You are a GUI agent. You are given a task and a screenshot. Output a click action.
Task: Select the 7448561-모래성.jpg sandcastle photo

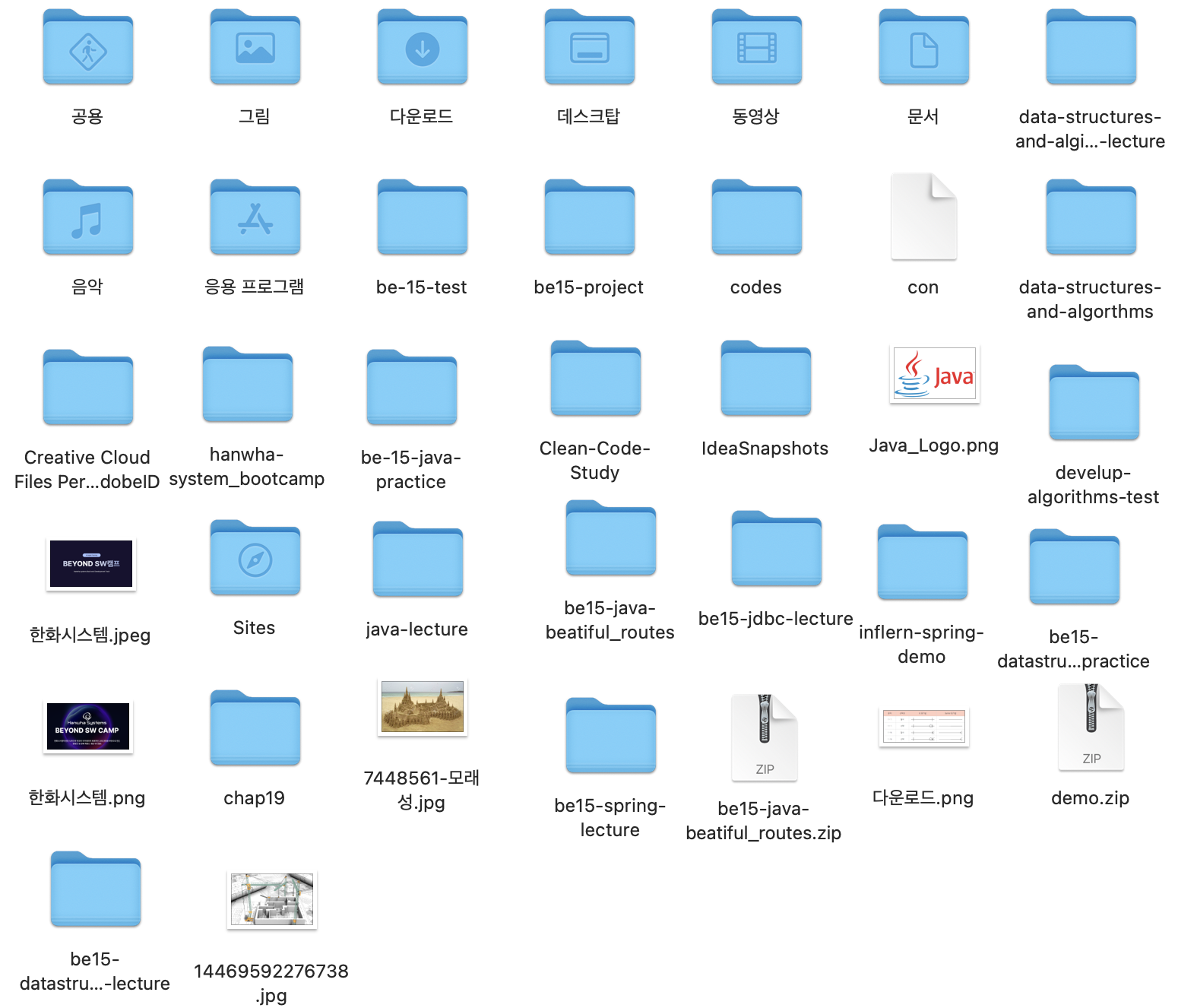[x=423, y=707]
